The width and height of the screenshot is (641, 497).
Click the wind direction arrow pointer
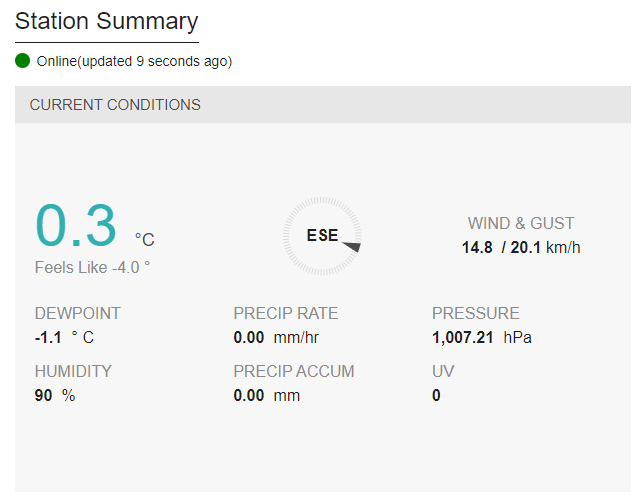click(x=352, y=246)
